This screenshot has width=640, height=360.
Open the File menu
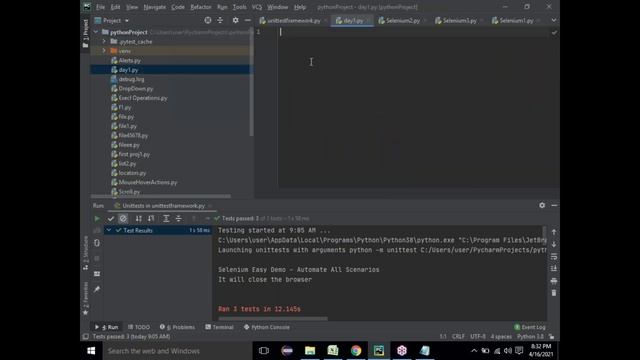(100, 7)
